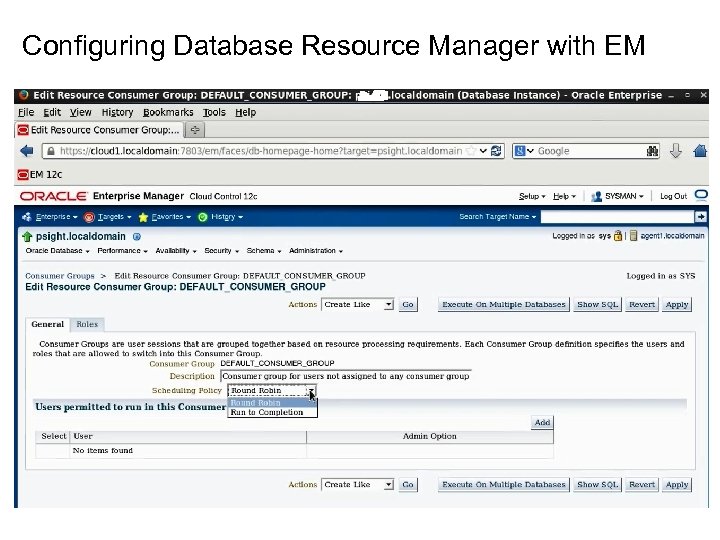Open a new browser tab
The height and width of the screenshot is (540, 720).
pos(195,130)
